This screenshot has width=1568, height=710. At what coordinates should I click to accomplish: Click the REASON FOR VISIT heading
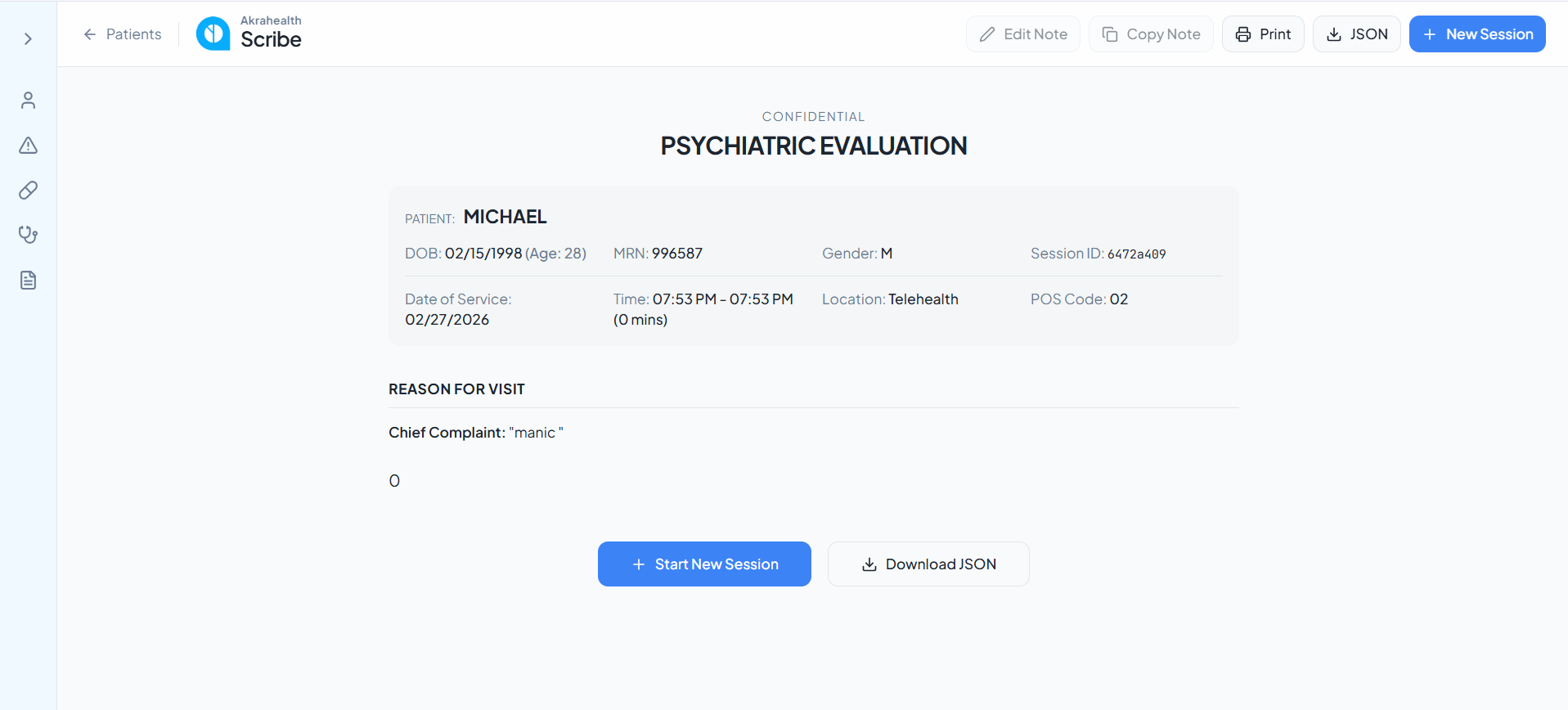click(x=456, y=389)
